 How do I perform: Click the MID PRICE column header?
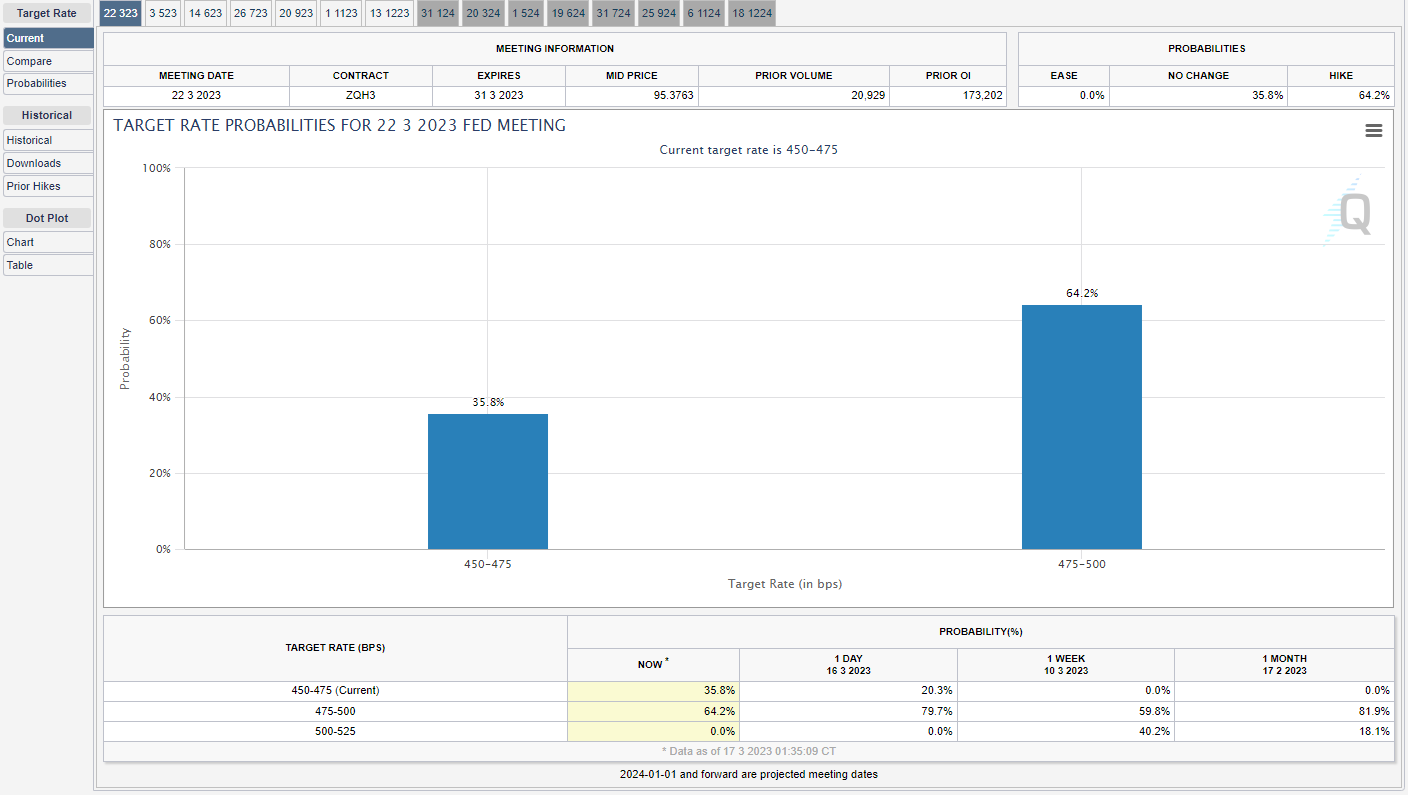(631, 76)
